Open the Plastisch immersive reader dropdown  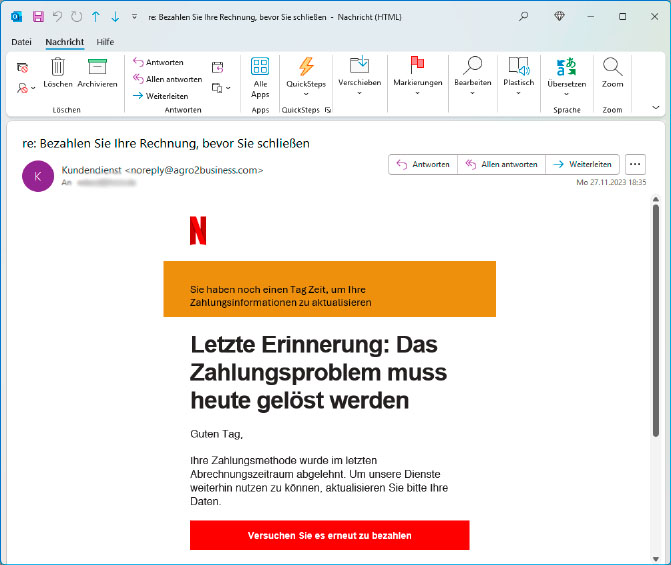pos(519,76)
